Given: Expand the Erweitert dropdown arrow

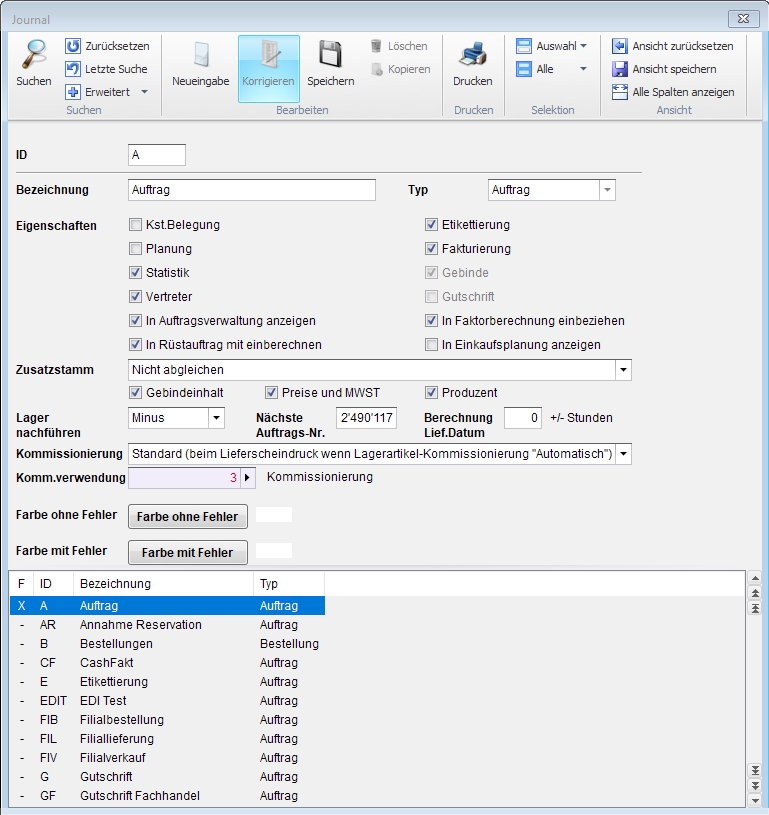Looking at the screenshot, I should tap(145, 92).
